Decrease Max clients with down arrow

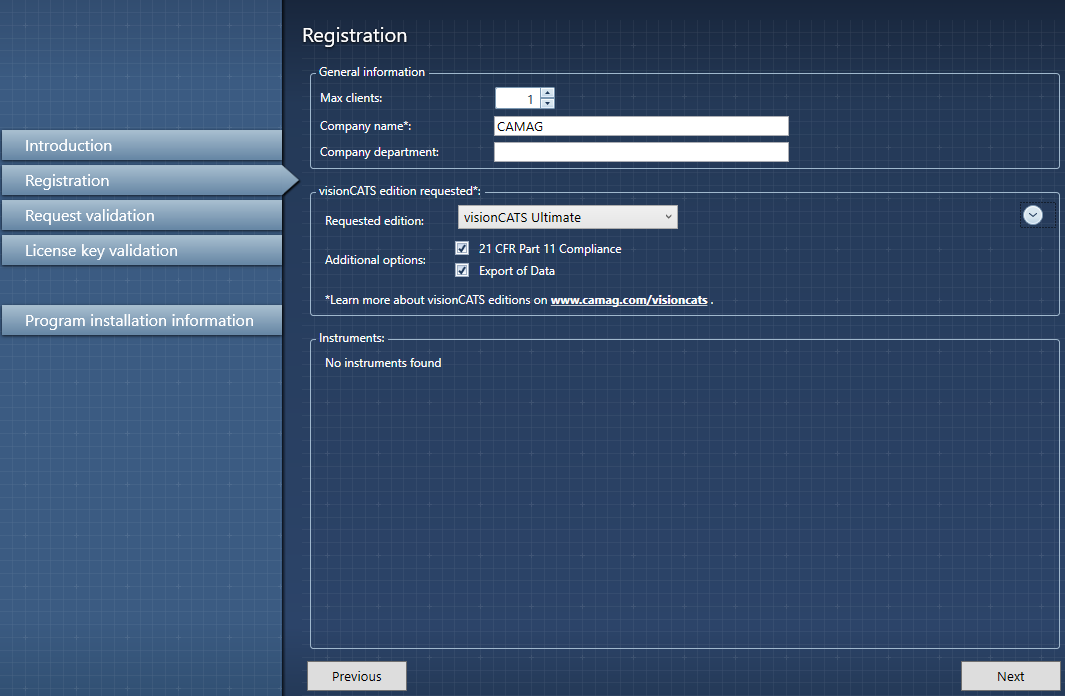[x=547, y=103]
